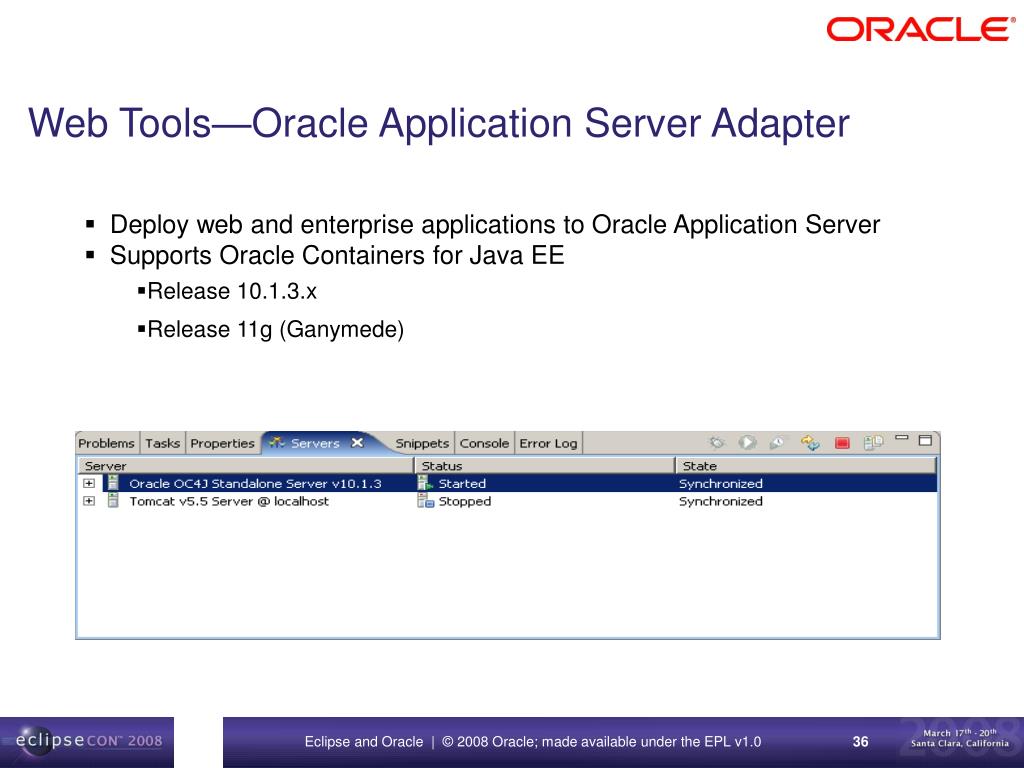This screenshot has width=1024, height=768.
Task: Switch to the Problems tab
Action: pos(106,443)
